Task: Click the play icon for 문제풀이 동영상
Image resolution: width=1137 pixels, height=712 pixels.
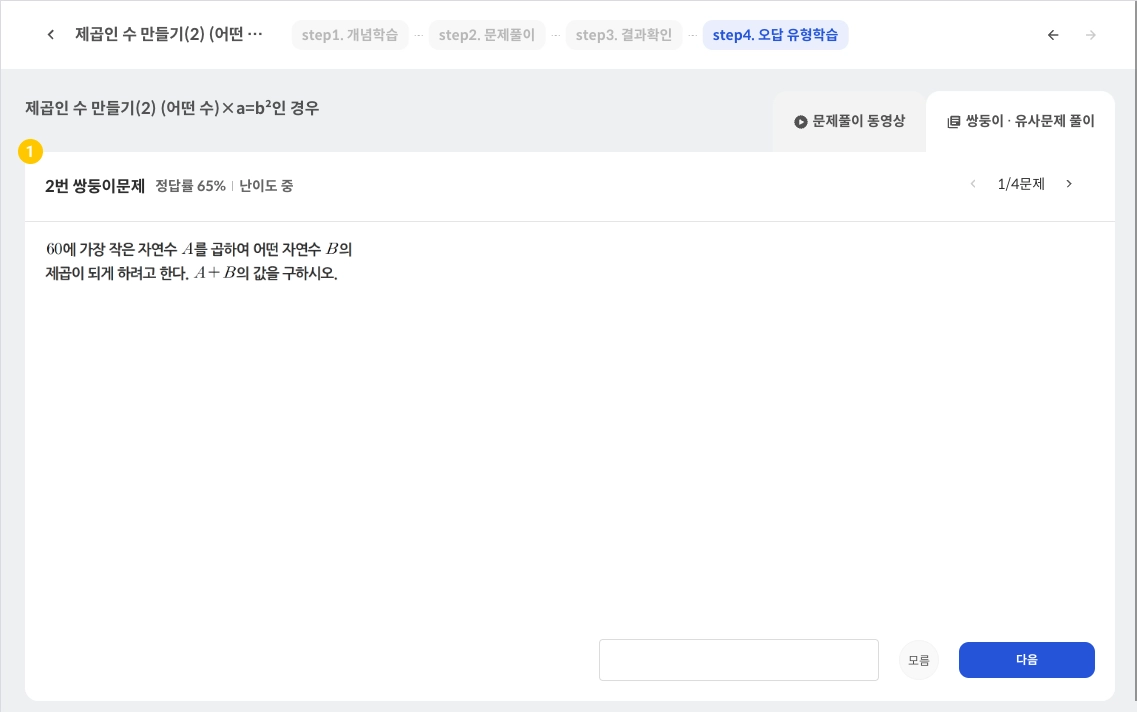Action: click(x=800, y=121)
